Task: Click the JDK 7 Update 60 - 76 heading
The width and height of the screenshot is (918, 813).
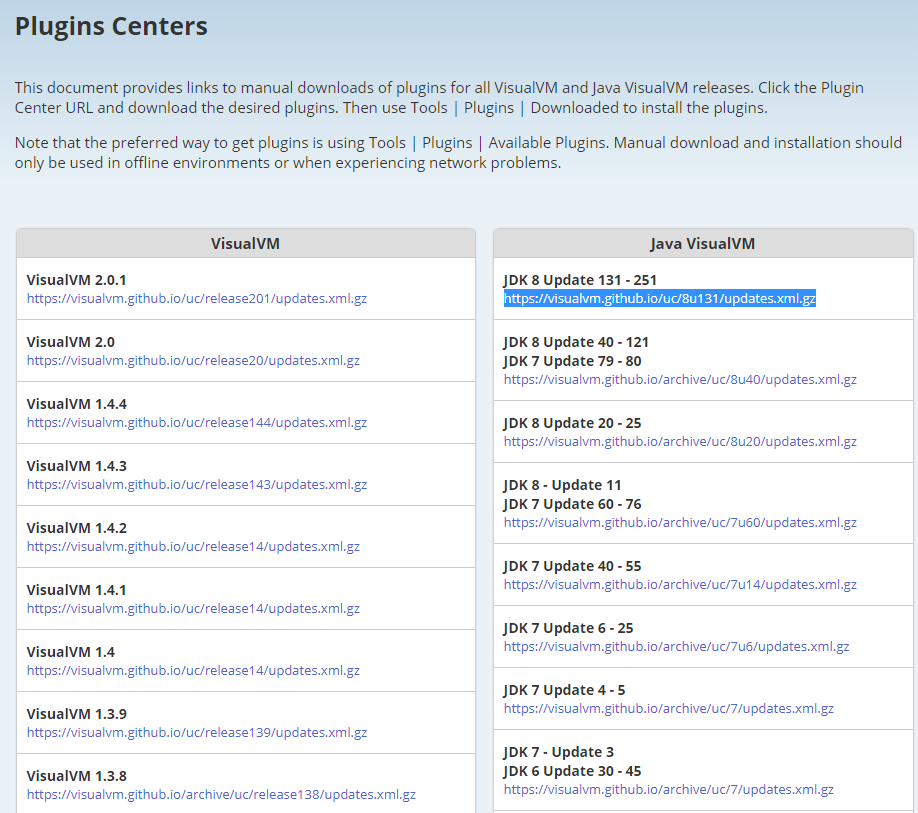Action: click(573, 505)
